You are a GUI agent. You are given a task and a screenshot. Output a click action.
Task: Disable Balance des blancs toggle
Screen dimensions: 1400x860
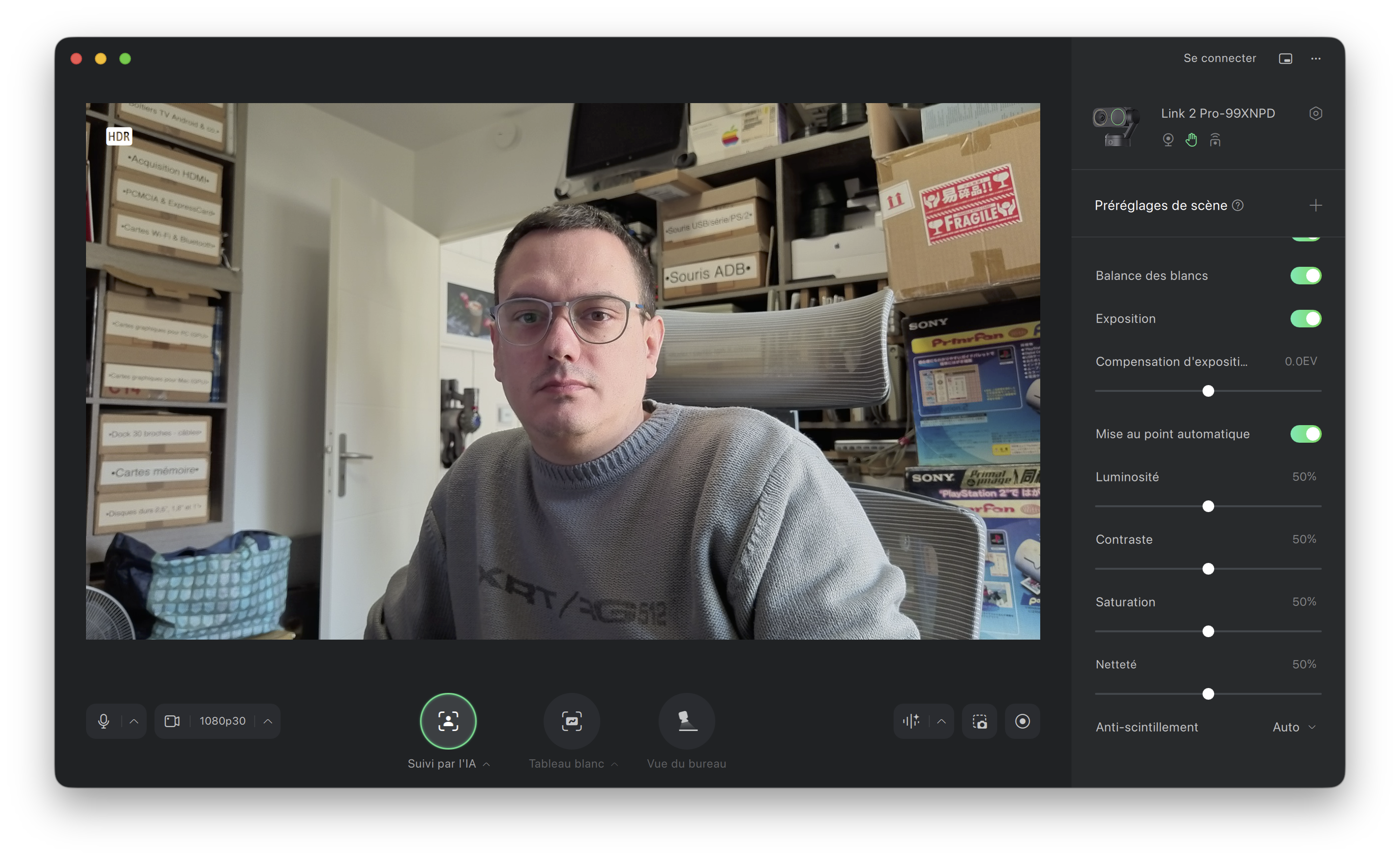pyautogui.click(x=1305, y=276)
